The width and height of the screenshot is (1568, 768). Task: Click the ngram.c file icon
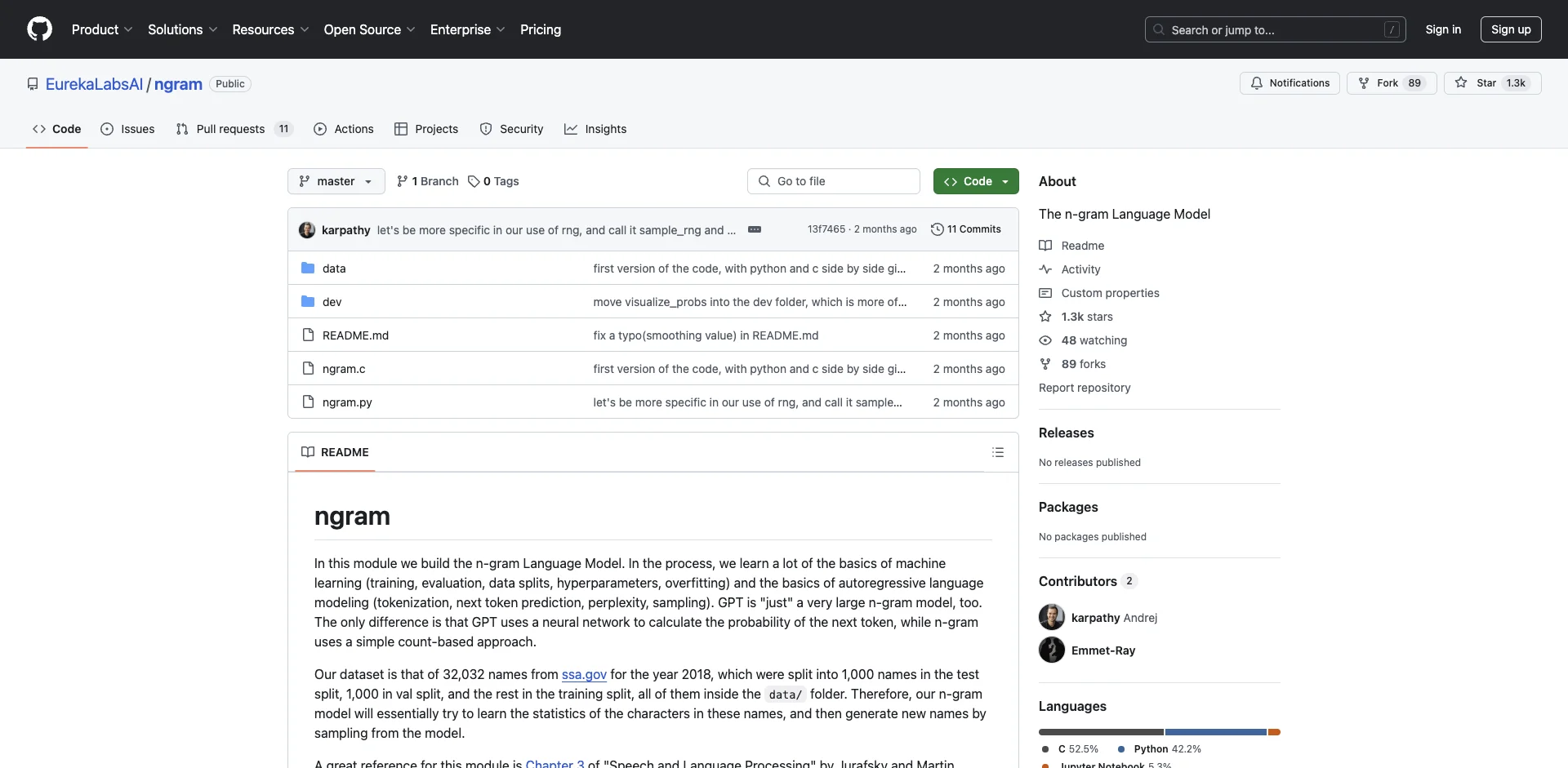[308, 368]
